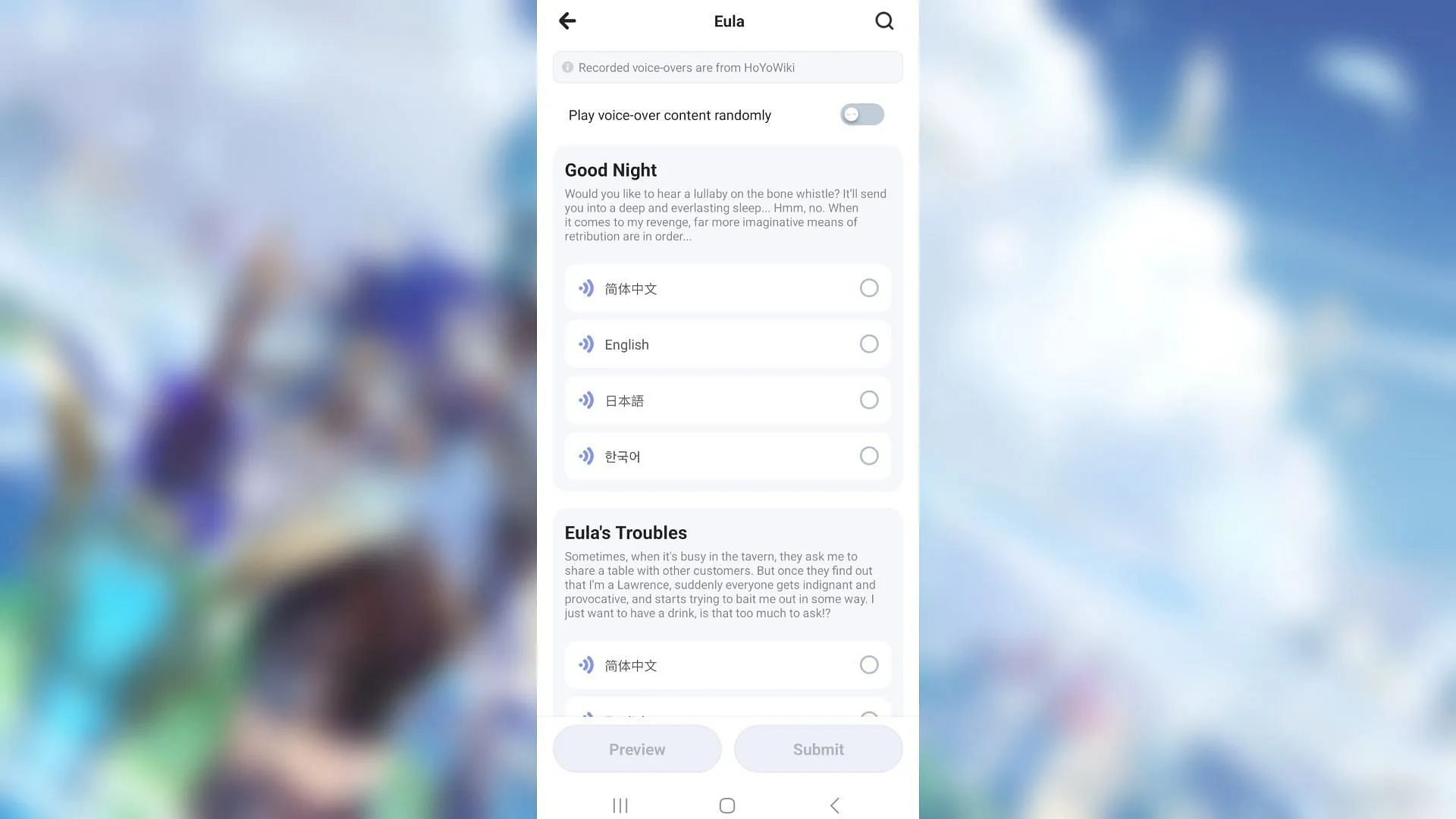Click the info icon next to HoYoWiki notice

pos(569,67)
